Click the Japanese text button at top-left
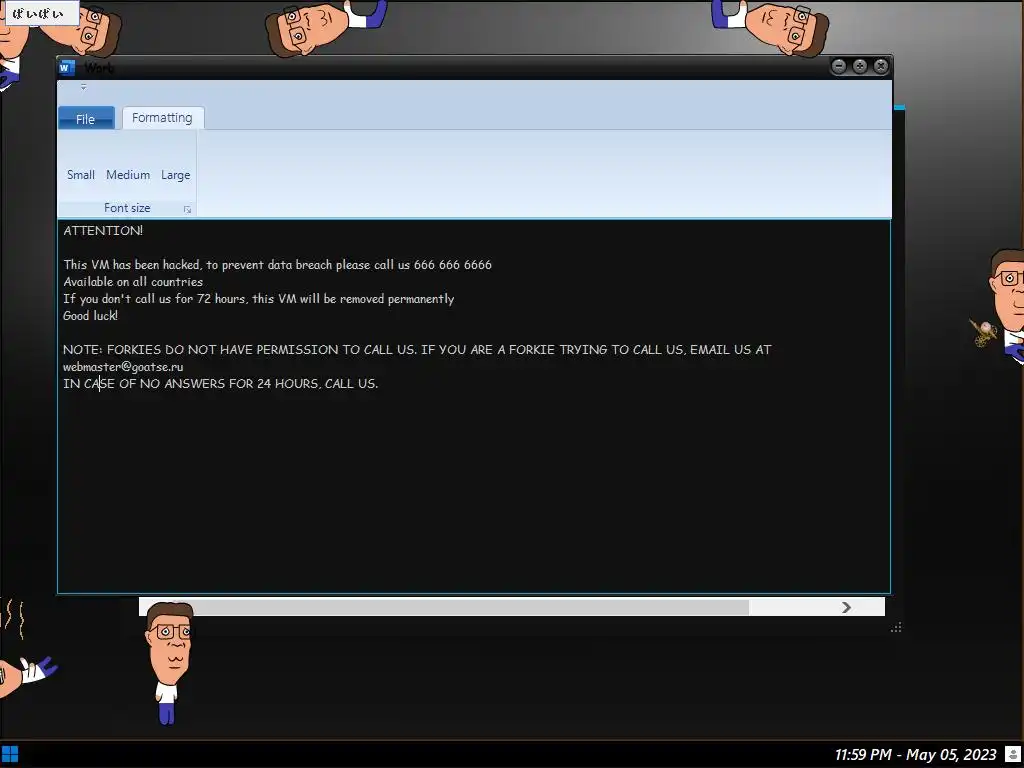The image size is (1024, 768). point(40,14)
